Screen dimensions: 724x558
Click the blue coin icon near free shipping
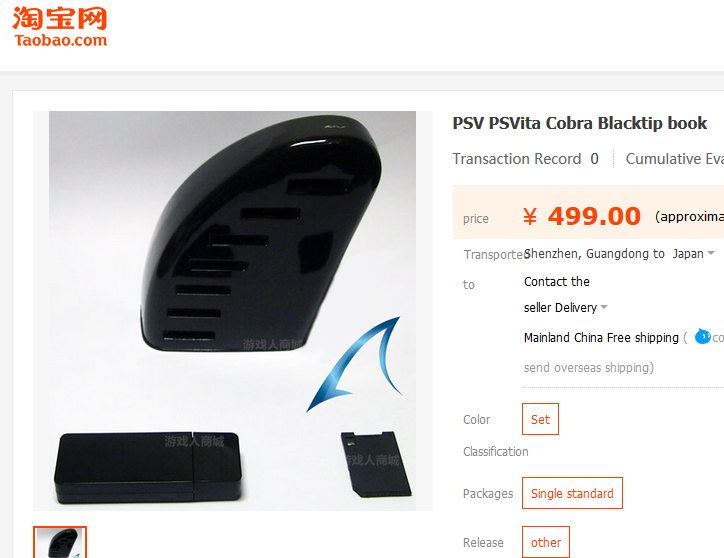(x=702, y=336)
